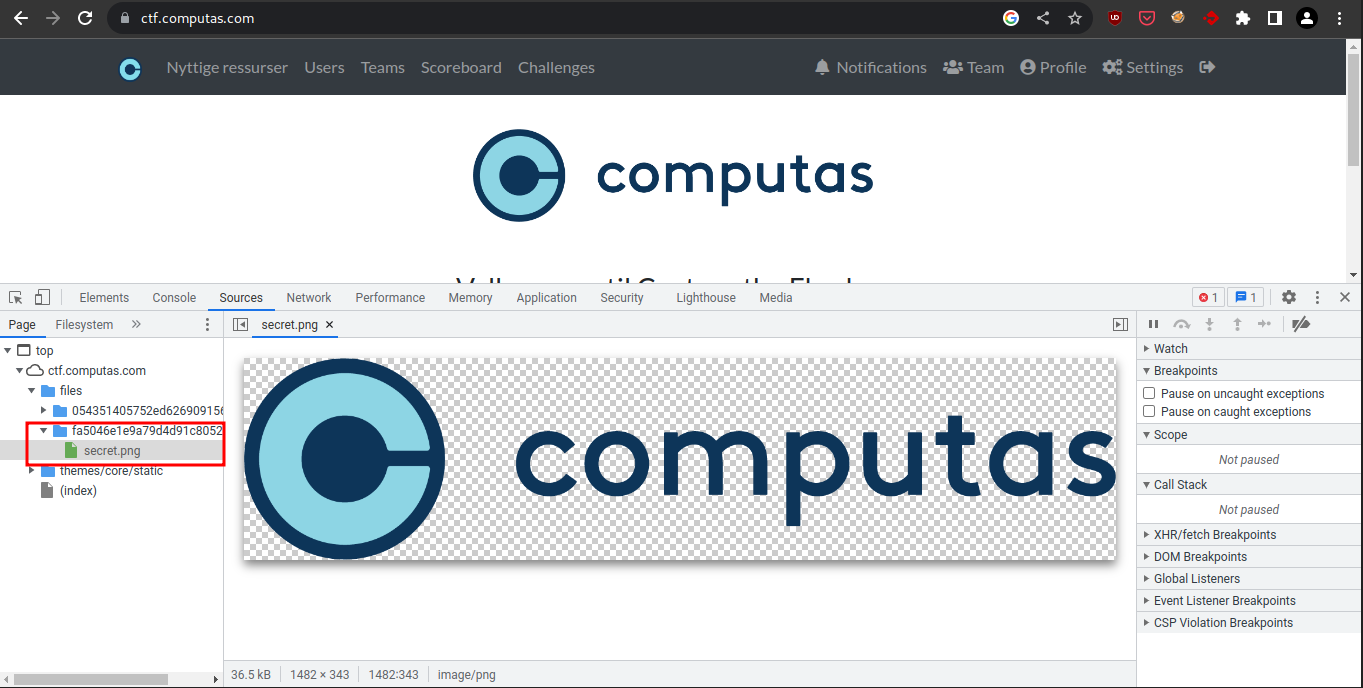This screenshot has height=688, width=1363.
Task: Click the deactivate breakpoints icon
Action: pyautogui.click(x=1301, y=324)
